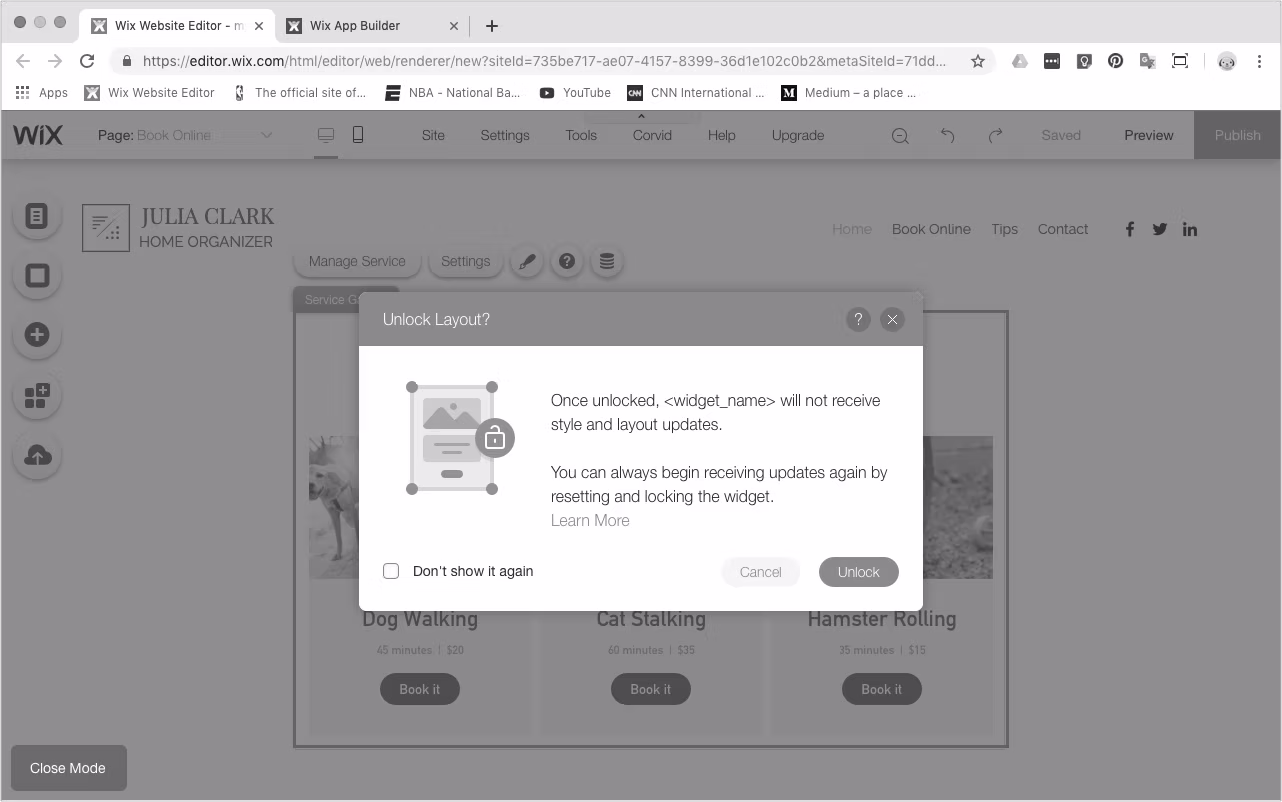Redo the last action
This screenshot has height=802, width=1282.
click(x=995, y=135)
